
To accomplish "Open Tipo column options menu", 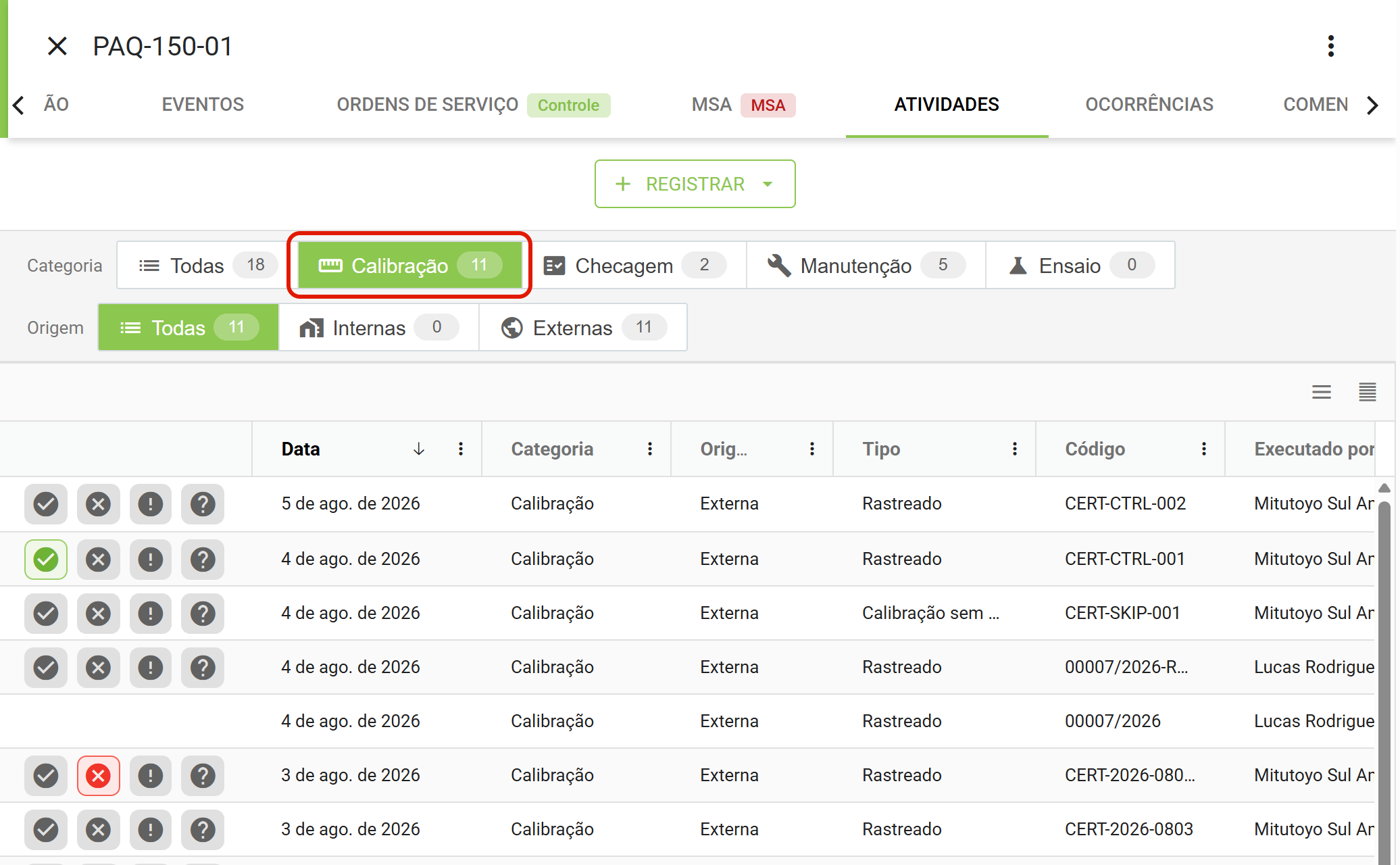I will 1015,449.
